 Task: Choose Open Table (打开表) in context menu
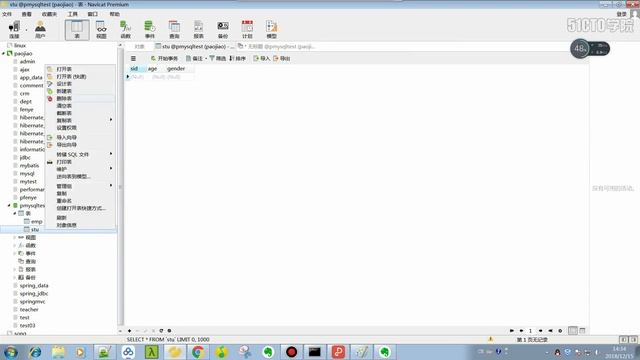click(x=80, y=69)
